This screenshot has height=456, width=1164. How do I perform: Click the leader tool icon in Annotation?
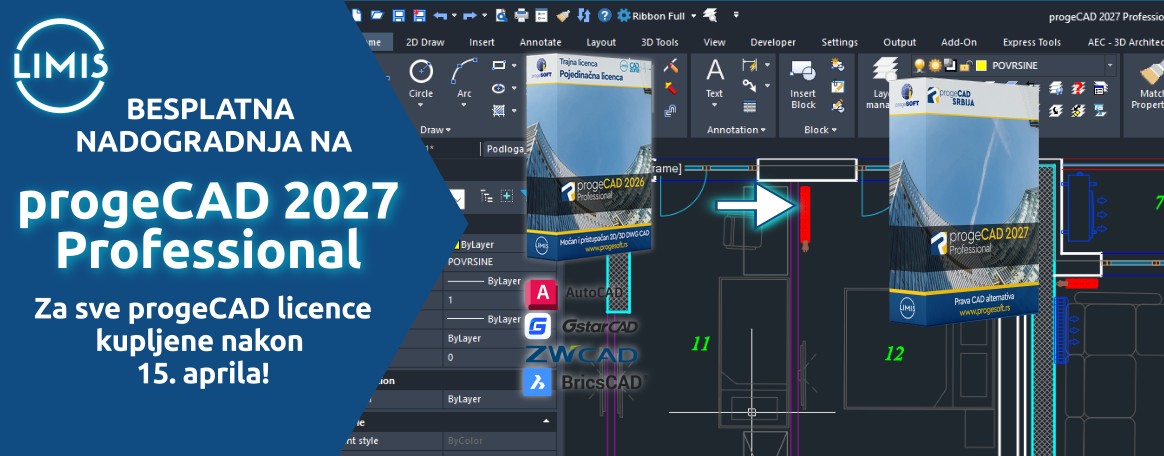click(x=750, y=86)
